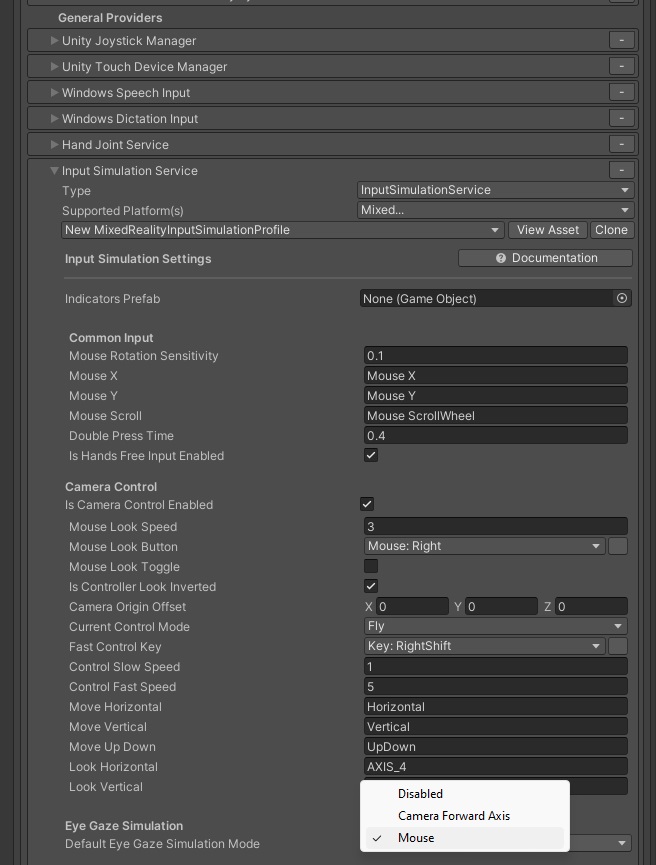Click the Camera Origin Offset label

tap(127, 607)
